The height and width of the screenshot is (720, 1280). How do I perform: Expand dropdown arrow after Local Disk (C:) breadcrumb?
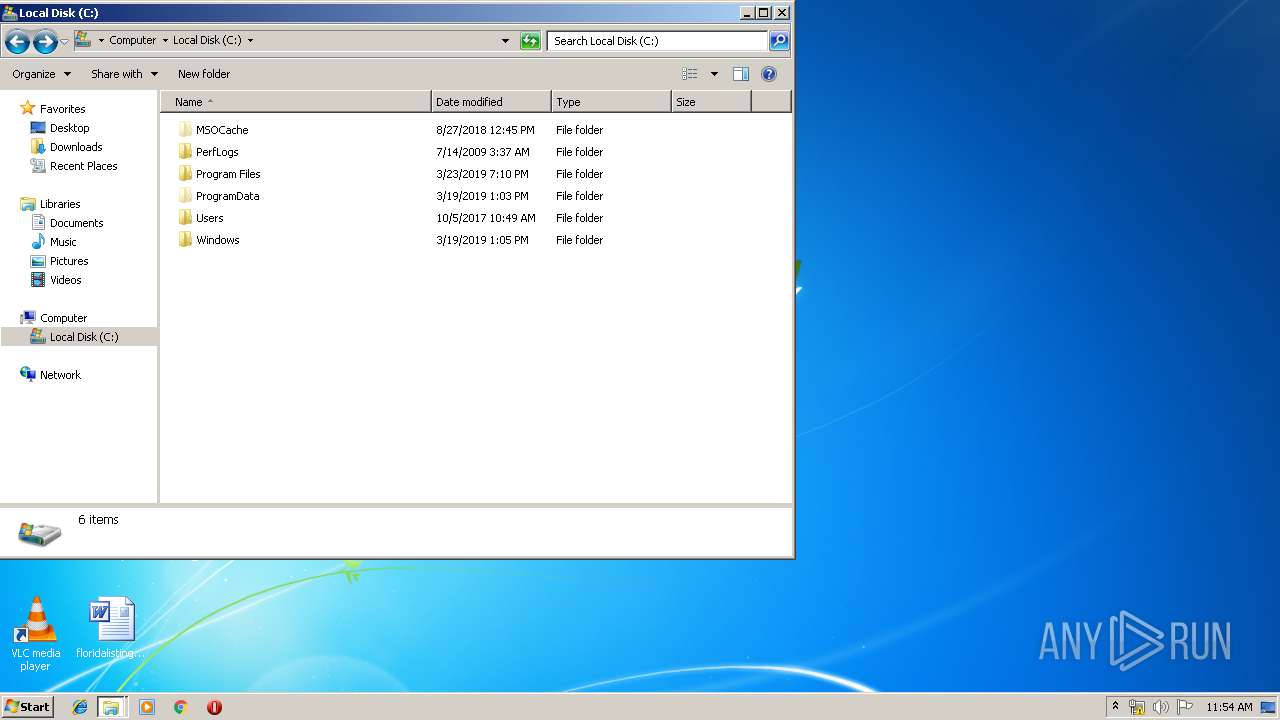250,41
